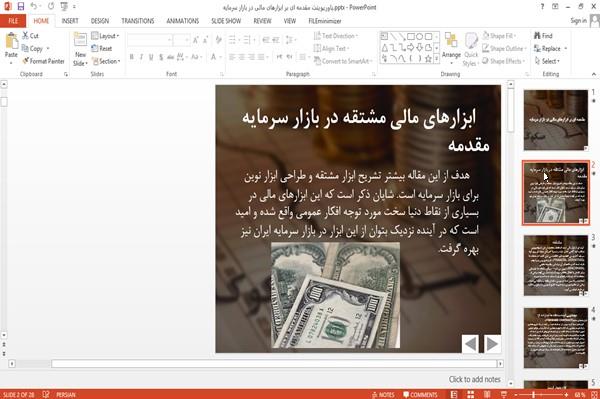Click Decrease Font Size icon
The height and width of the screenshot is (399, 600).
(206, 39)
